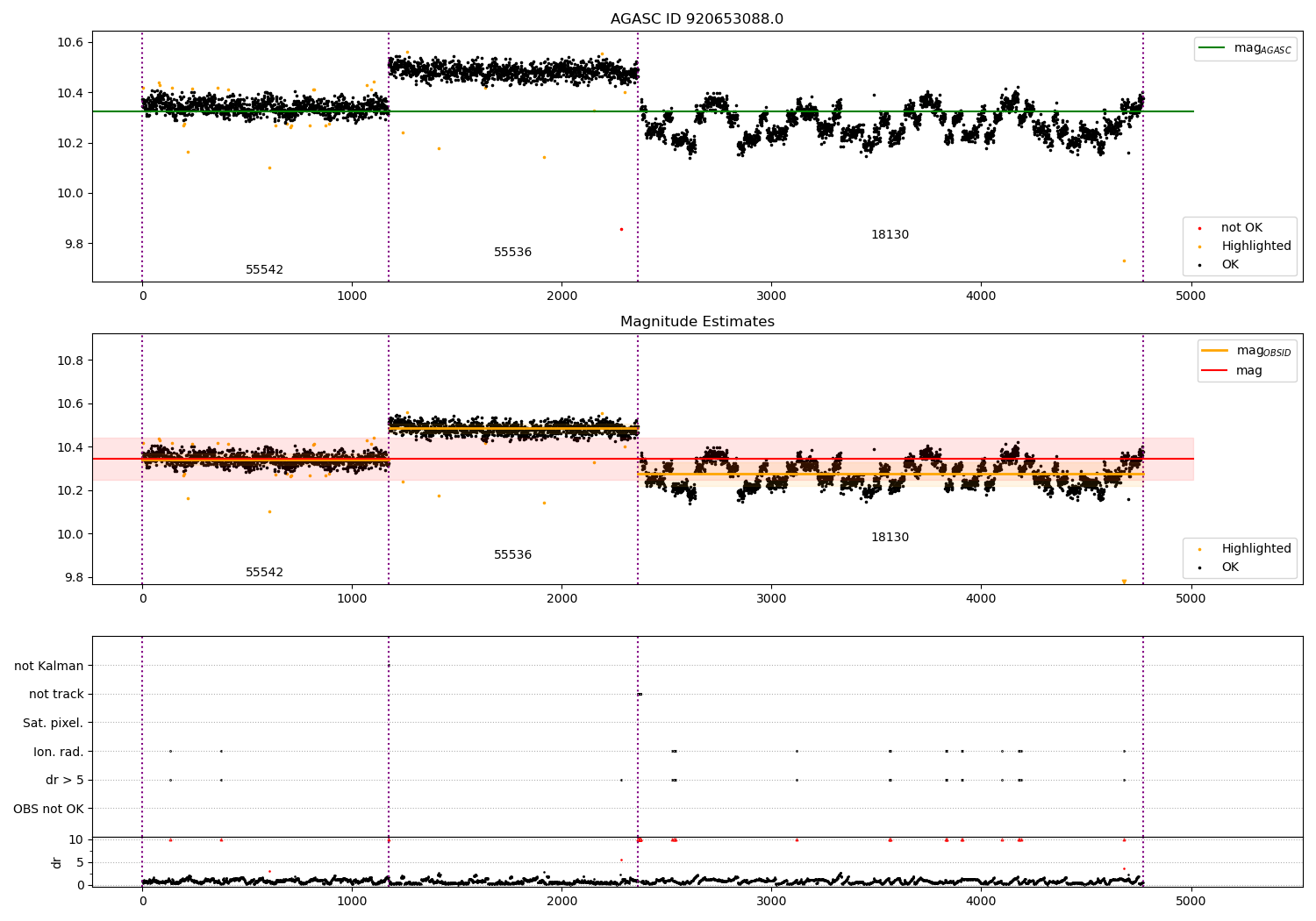Click the red 'mag' legend line sample
This screenshot has height=921, width=1316.
tap(1215, 371)
